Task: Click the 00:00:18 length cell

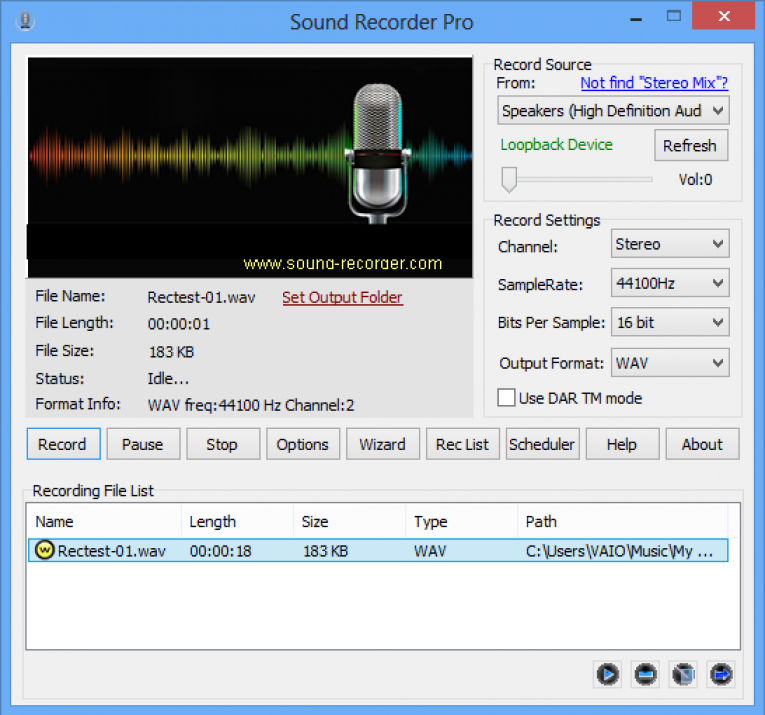Action: coord(221,551)
